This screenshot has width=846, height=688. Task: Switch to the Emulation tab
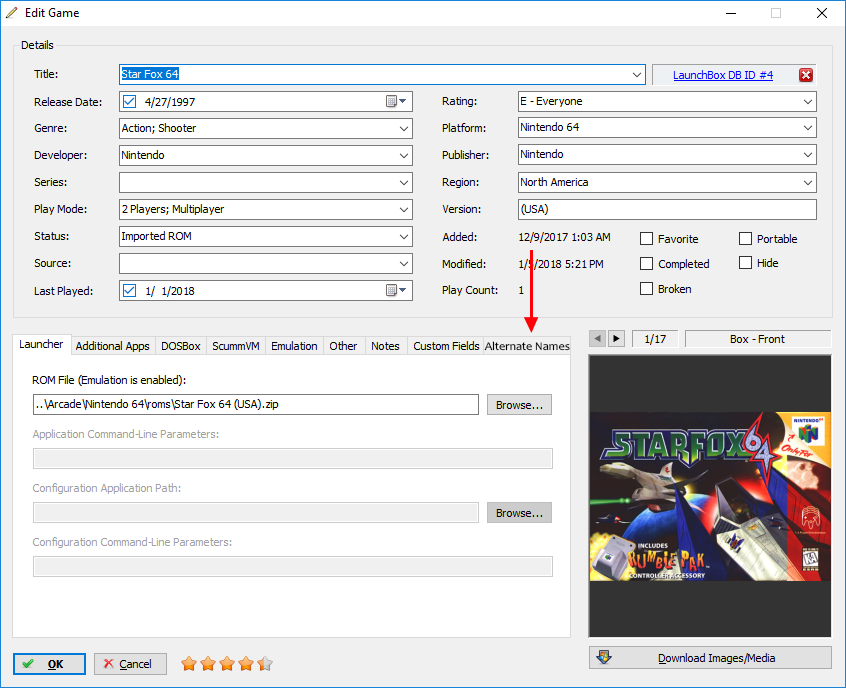[294, 346]
